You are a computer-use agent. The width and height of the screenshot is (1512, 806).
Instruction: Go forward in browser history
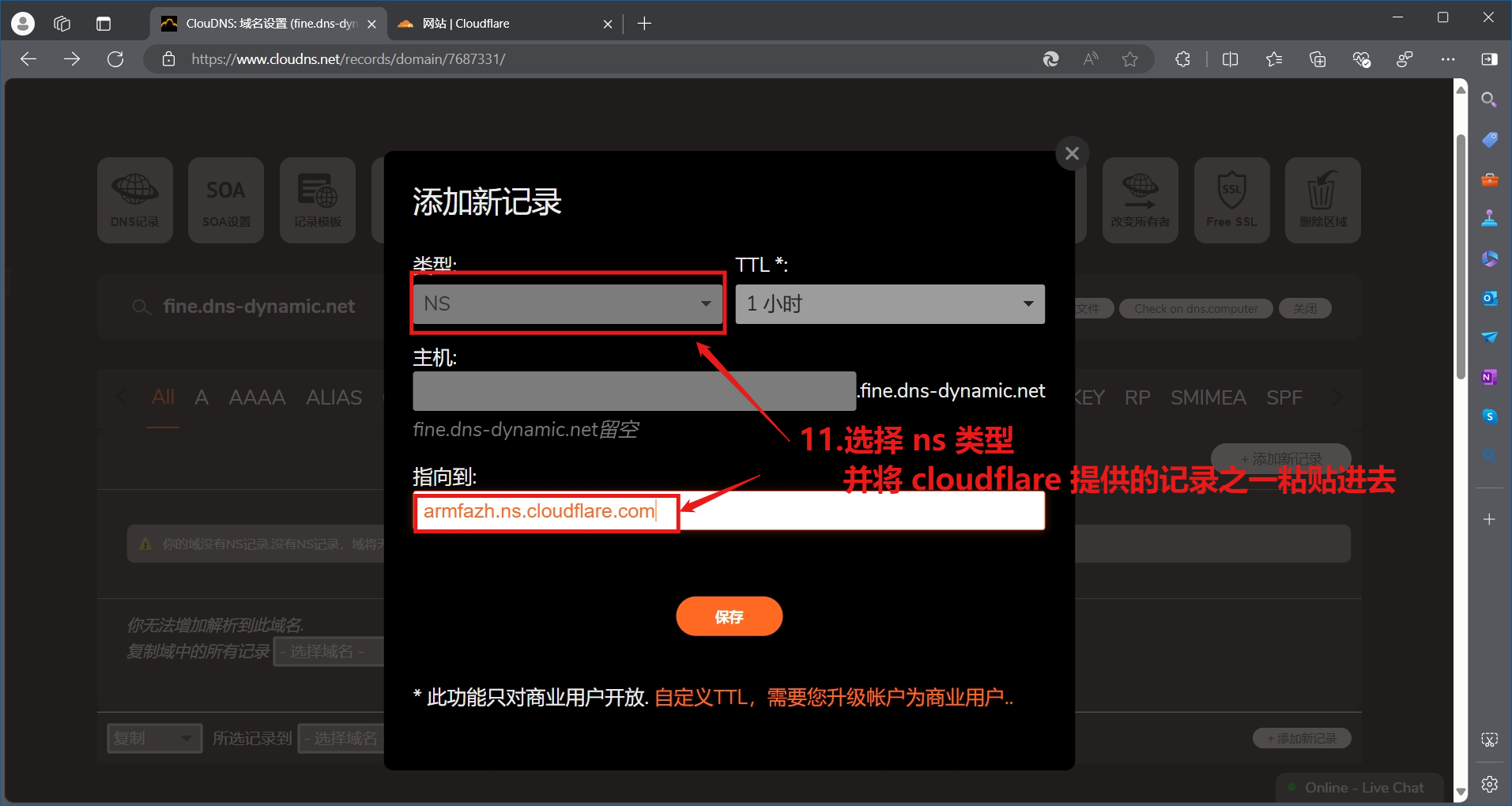coord(72,59)
